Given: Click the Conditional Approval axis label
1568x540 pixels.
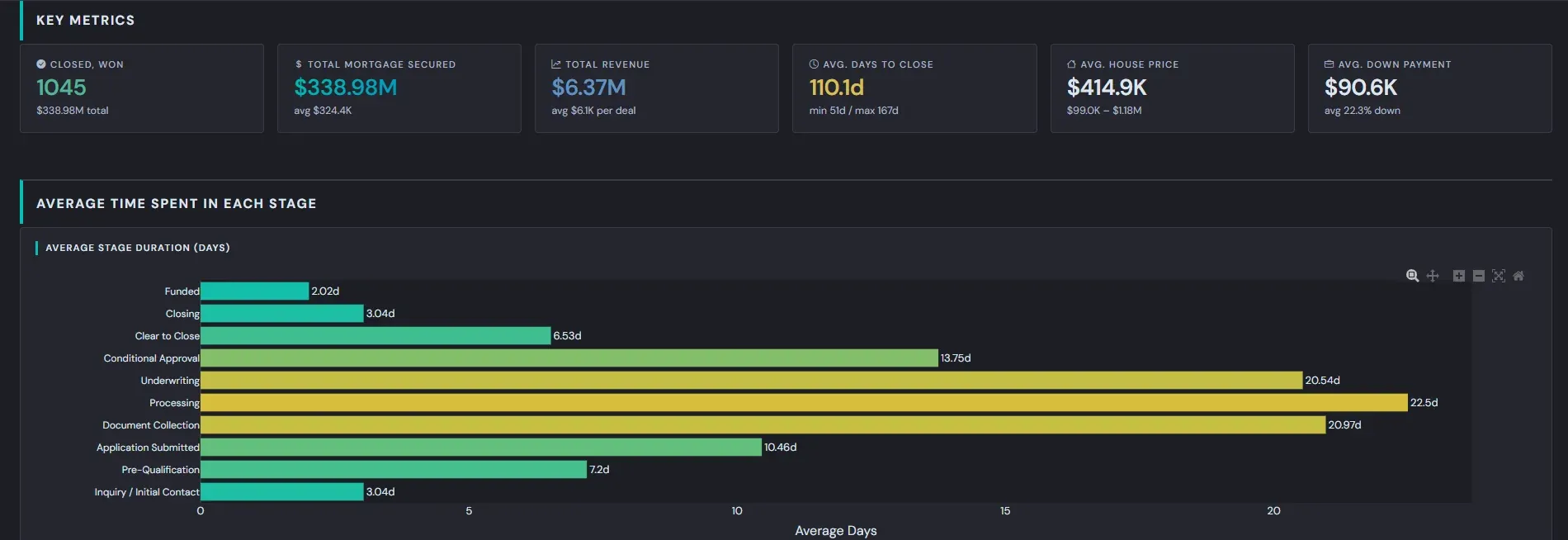Looking at the screenshot, I should coord(152,358).
